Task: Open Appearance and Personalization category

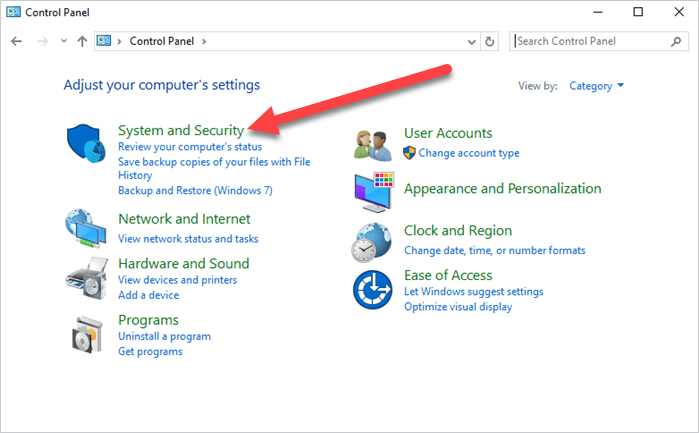Action: click(502, 189)
